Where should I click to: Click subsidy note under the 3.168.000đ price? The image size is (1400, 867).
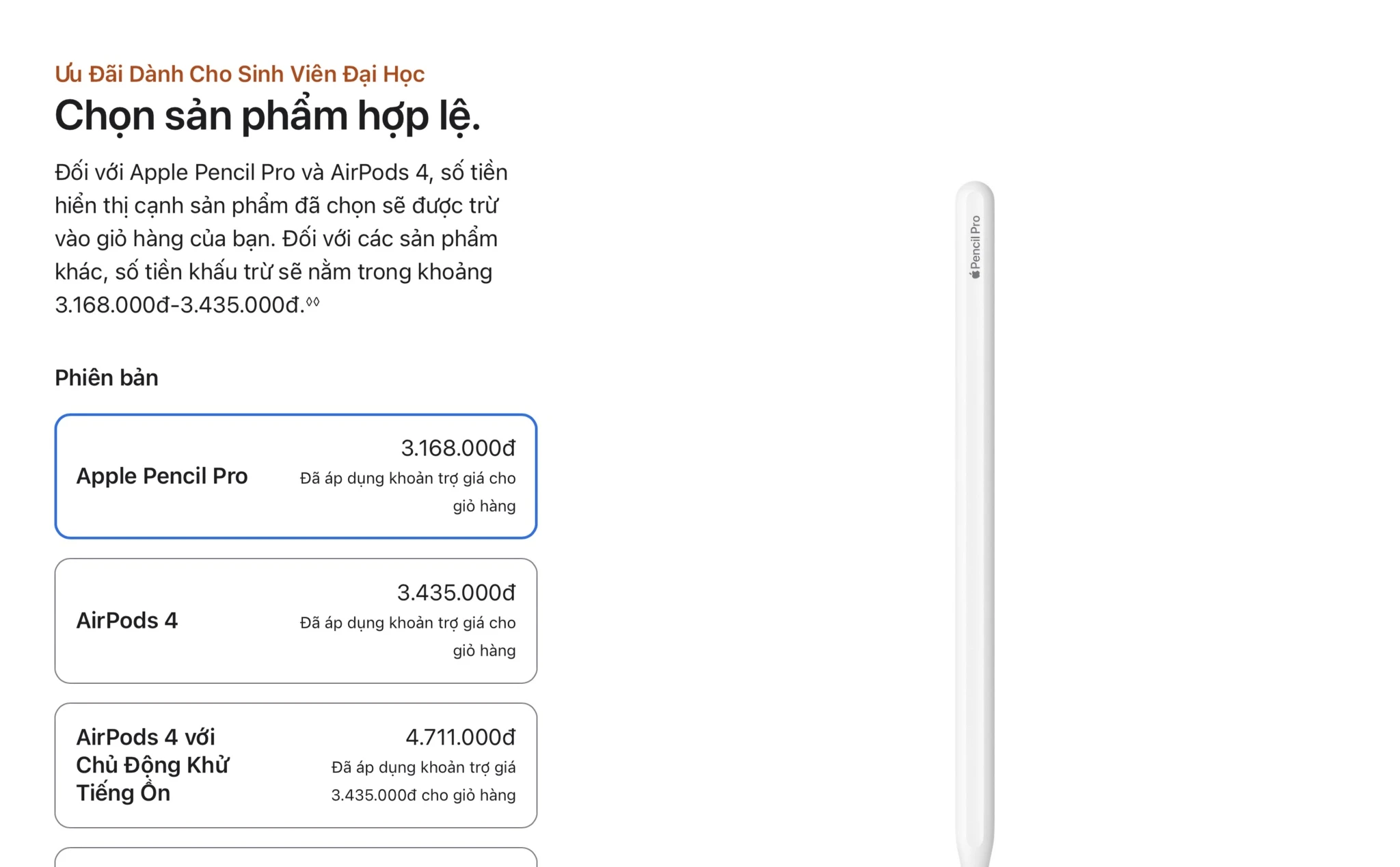407,492
